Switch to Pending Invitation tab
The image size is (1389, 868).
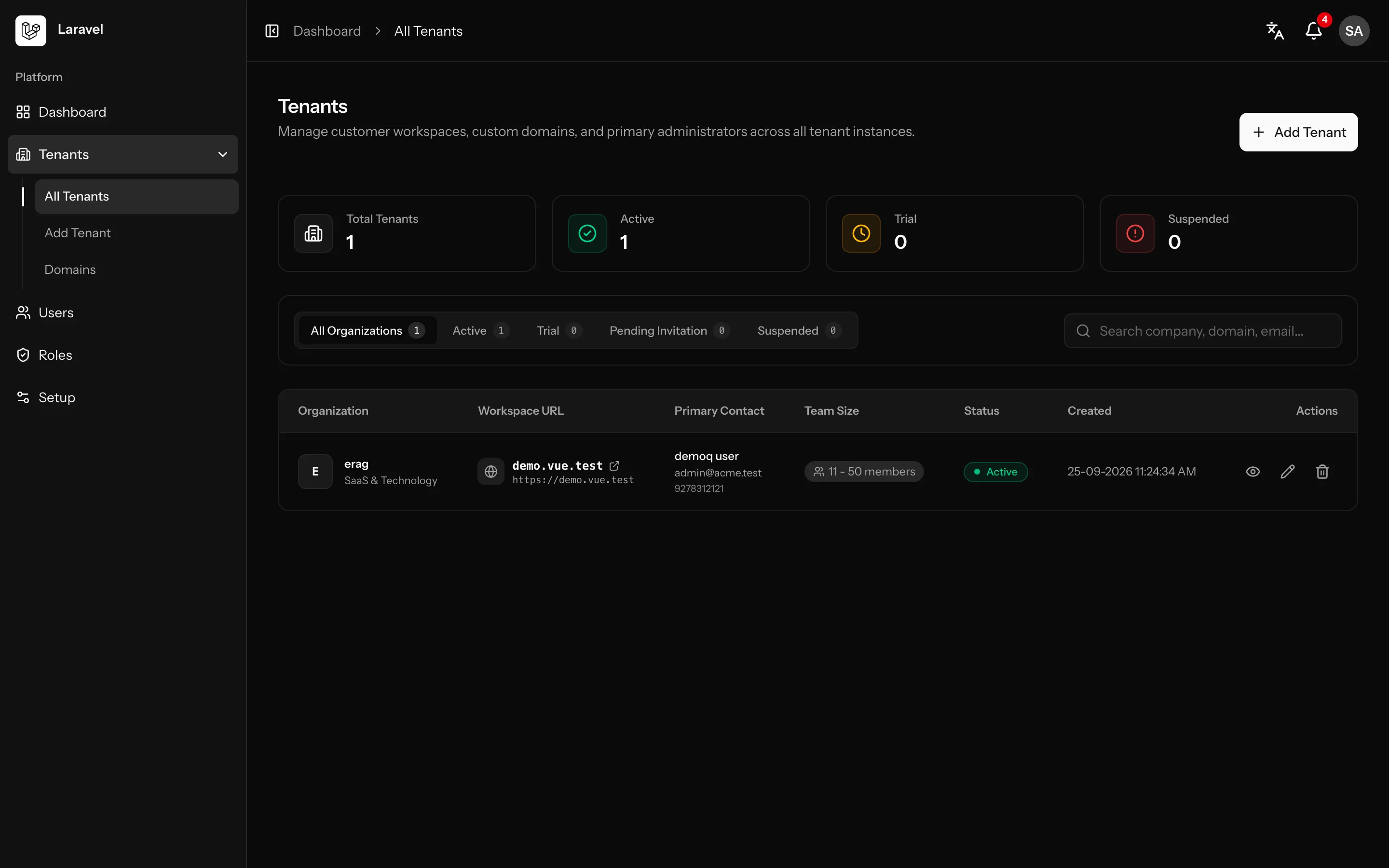pyautogui.click(x=669, y=331)
